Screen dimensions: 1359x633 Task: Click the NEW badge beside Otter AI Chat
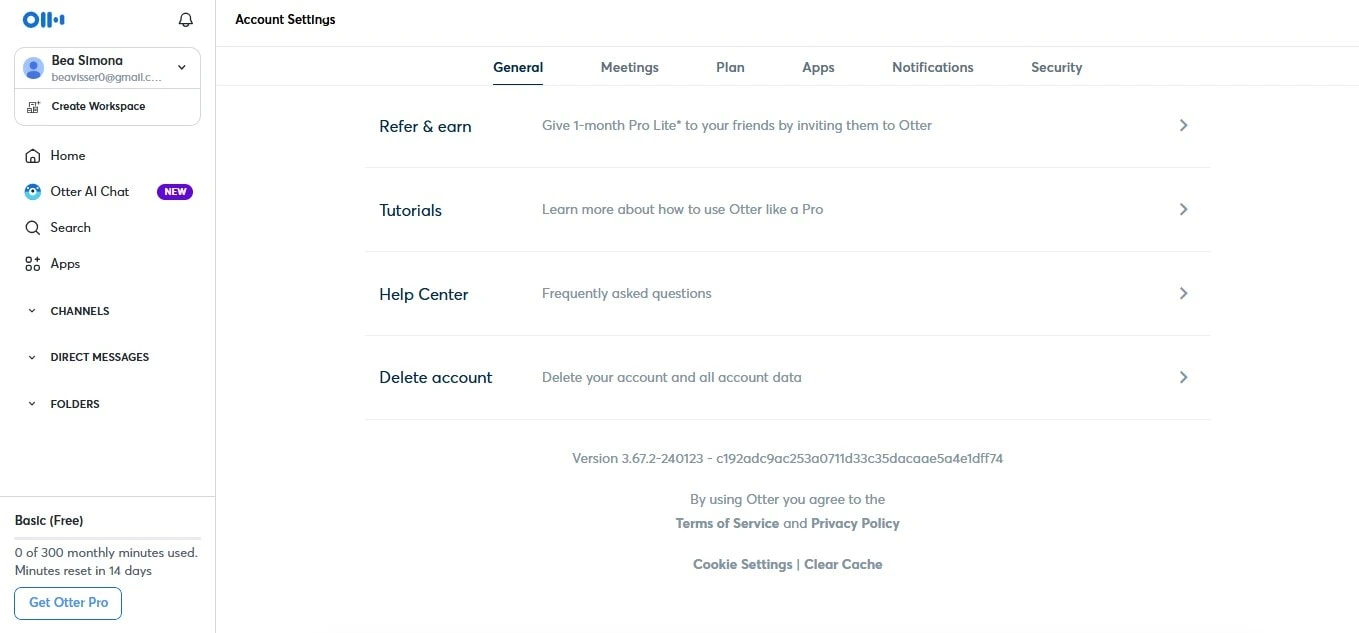[x=175, y=192]
